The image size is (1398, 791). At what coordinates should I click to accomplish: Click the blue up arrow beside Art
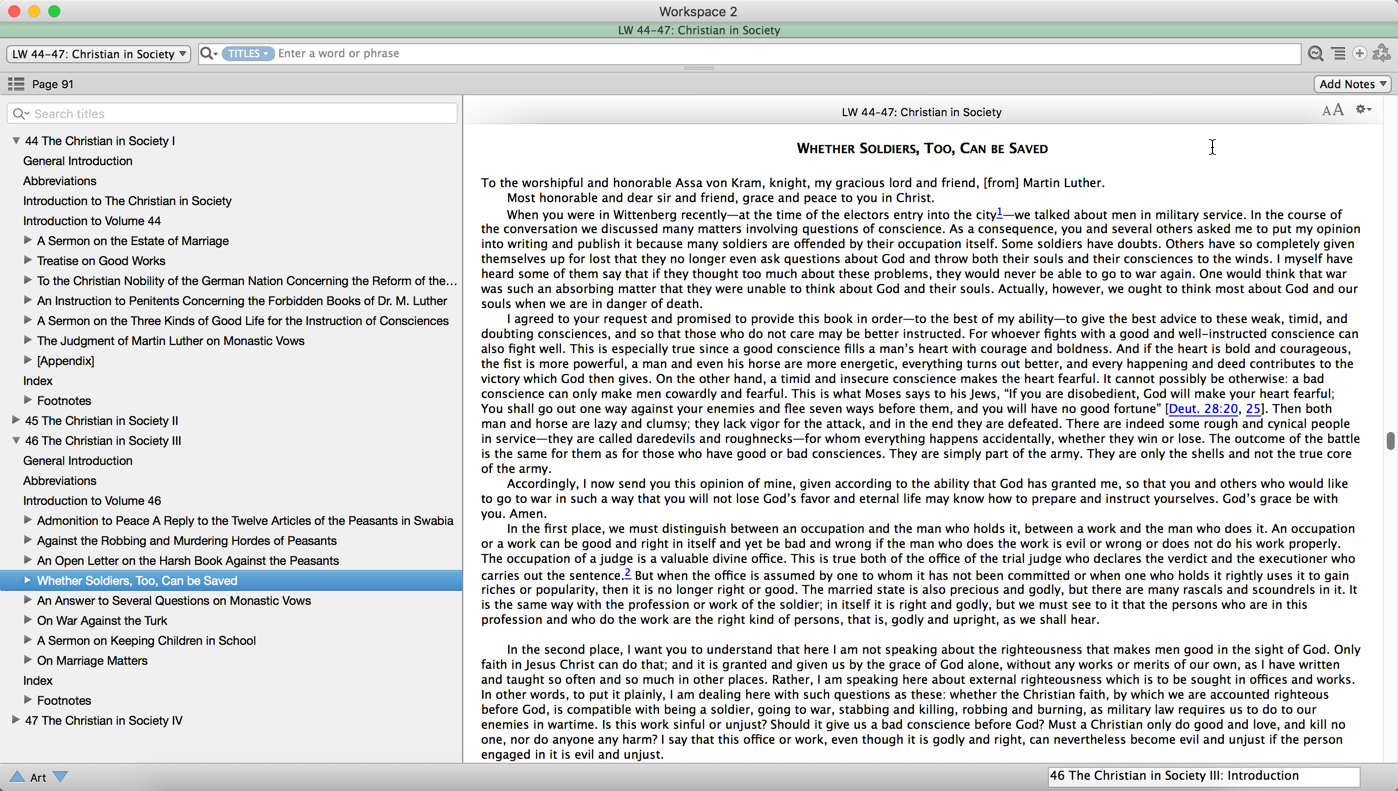click(17, 777)
